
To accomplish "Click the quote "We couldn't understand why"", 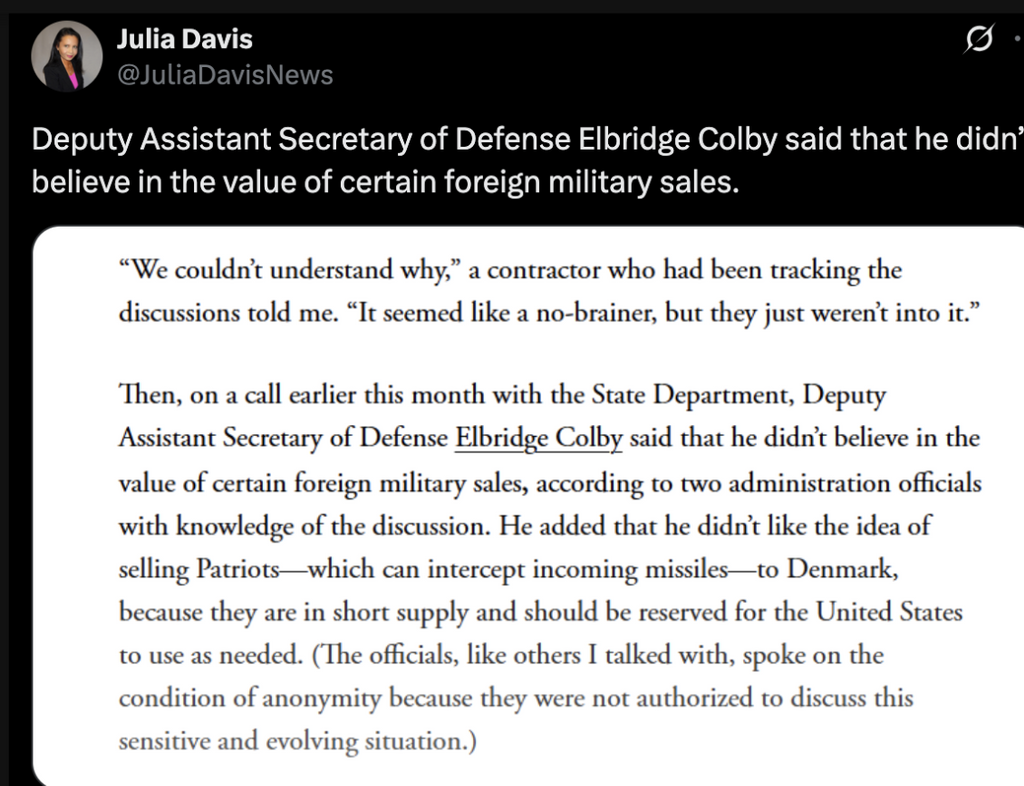I will pos(290,270).
